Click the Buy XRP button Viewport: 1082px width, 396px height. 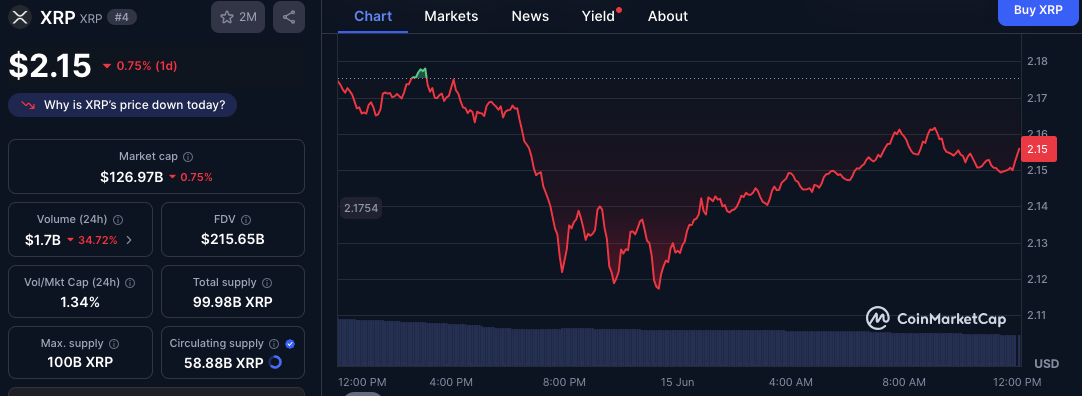click(x=1038, y=11)
